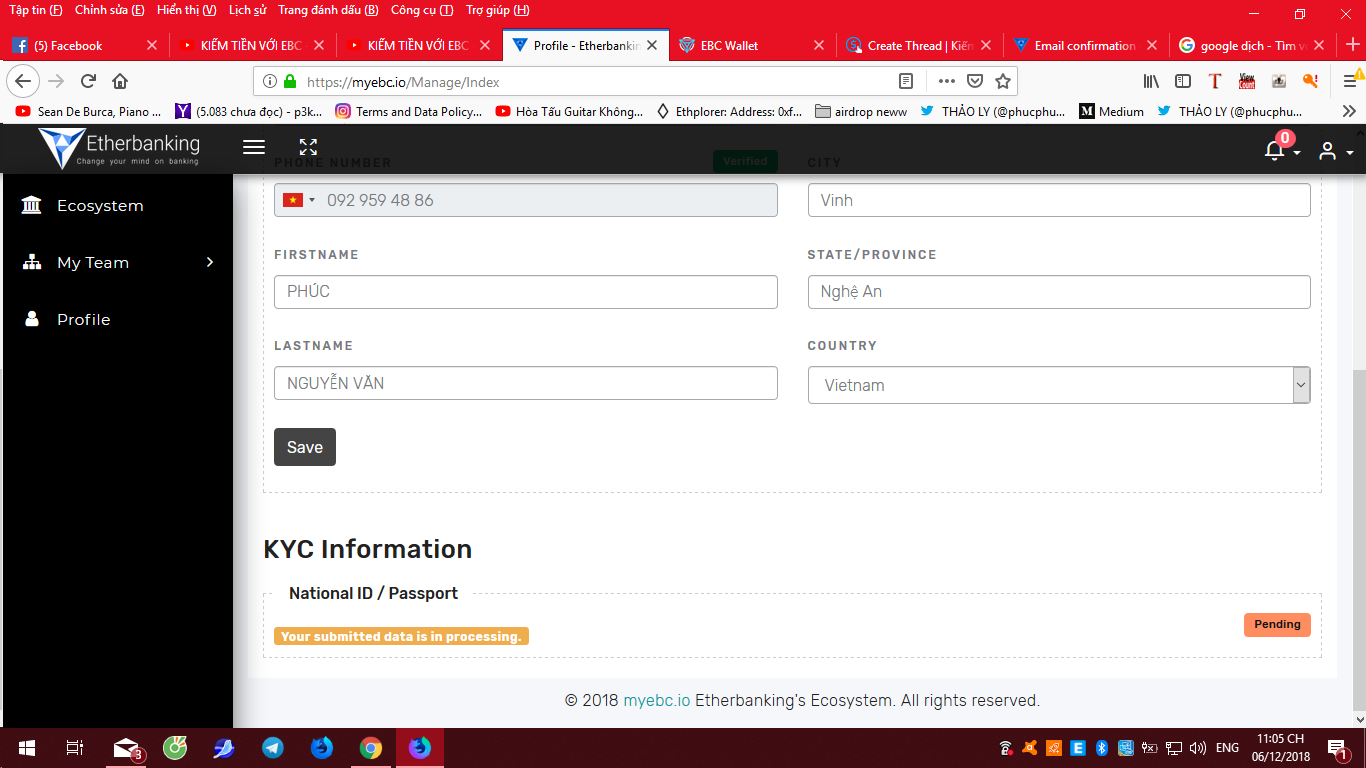The height and width of the screenshot is (768, 1366).
Task: Click the Pending status badge
Action: [1277, 624]
